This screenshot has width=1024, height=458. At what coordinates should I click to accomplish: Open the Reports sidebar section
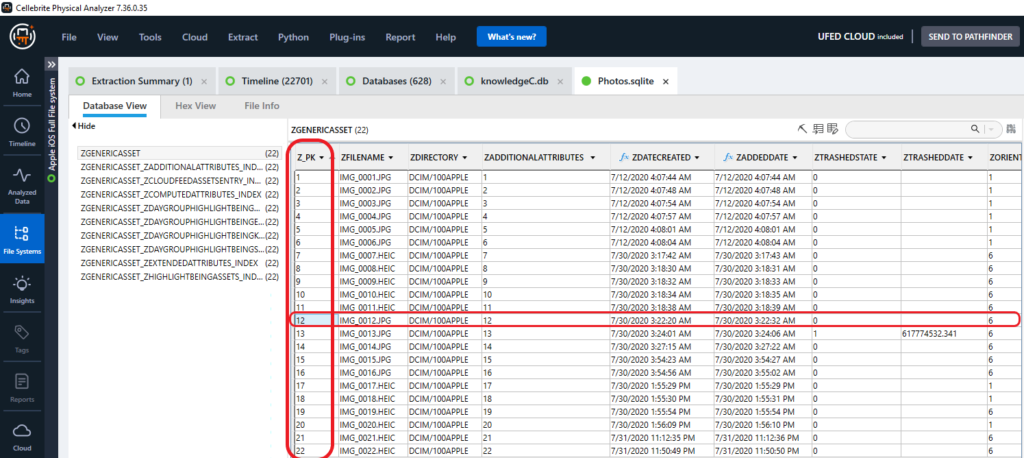22,388
